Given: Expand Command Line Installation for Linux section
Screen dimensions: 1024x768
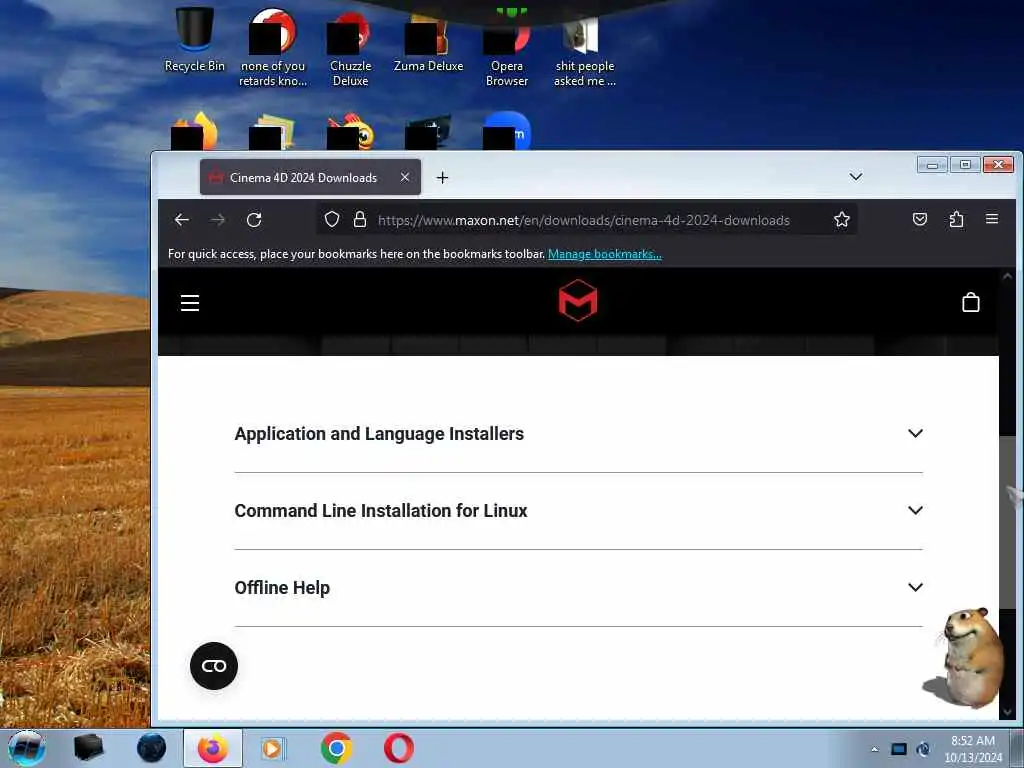Looking at the screenshot, I should click(915, 510).
